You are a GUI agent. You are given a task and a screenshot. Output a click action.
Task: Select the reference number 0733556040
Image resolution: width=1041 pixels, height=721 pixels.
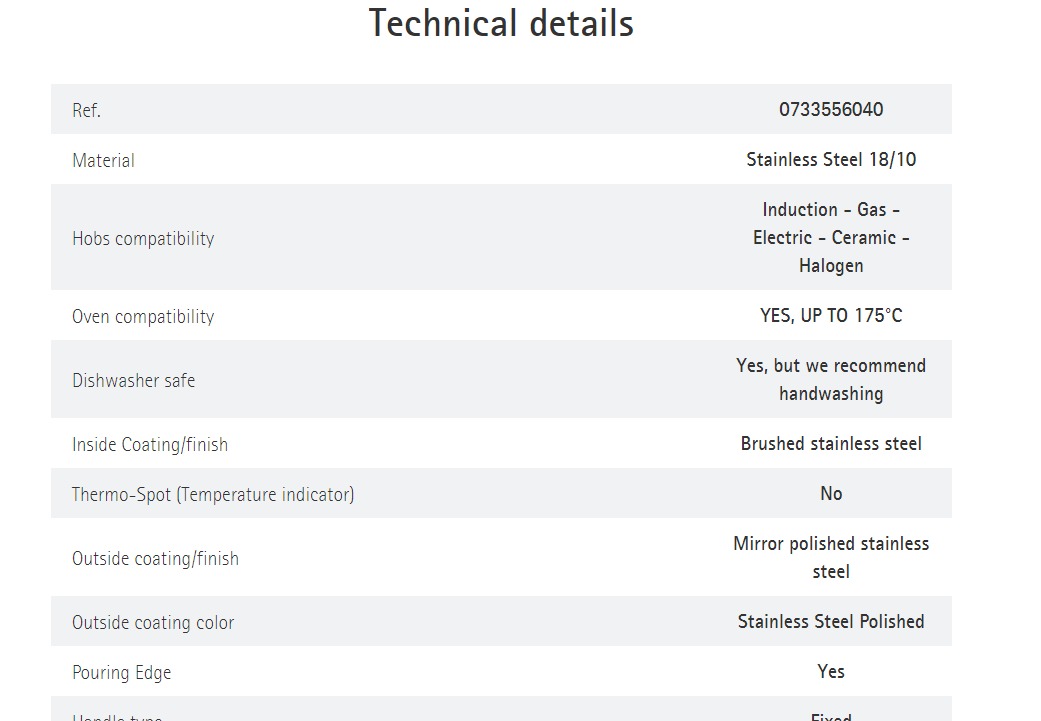coord(831,110)
